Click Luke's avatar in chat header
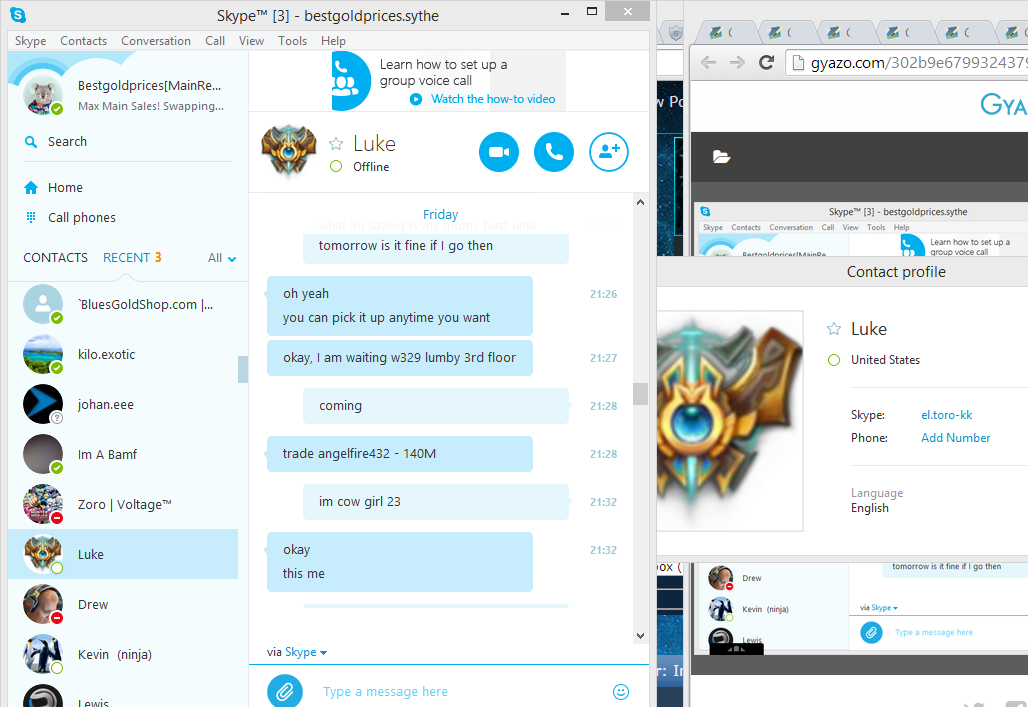 click(288, 152)
